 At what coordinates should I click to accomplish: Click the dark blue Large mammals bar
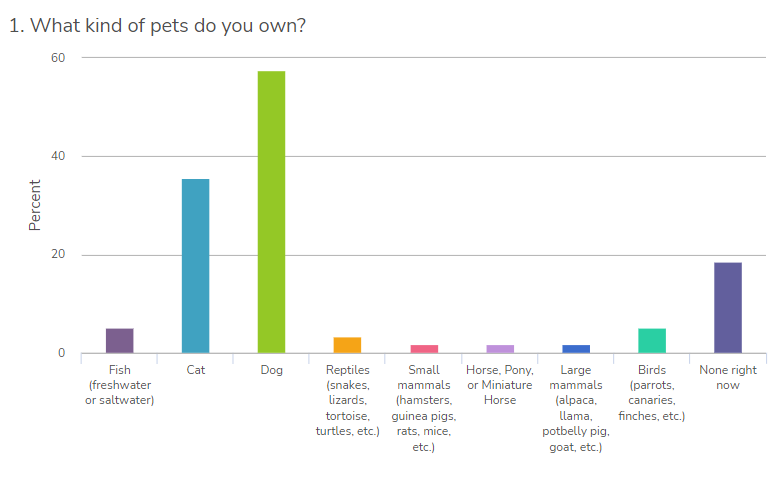(575, 349)
